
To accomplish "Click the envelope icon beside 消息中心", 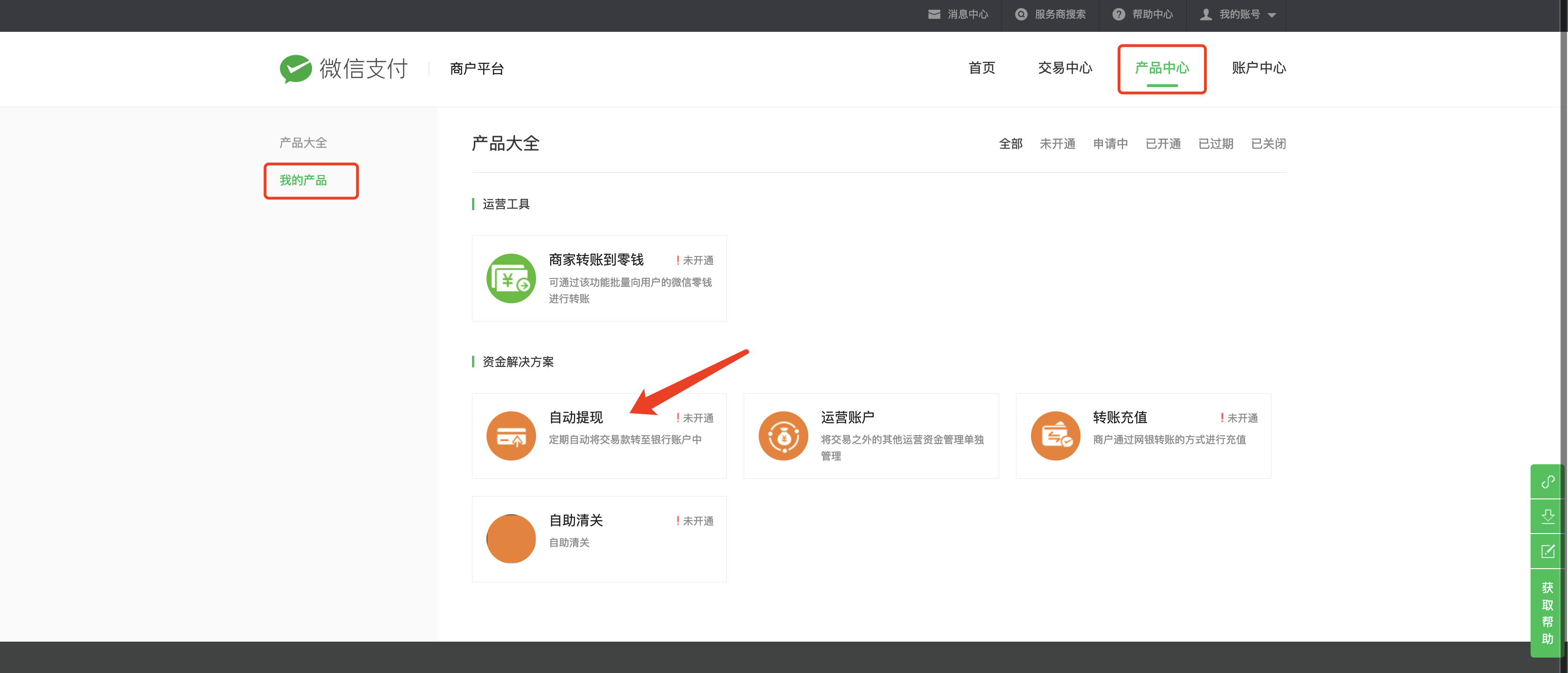I will (x=934, y=14).
